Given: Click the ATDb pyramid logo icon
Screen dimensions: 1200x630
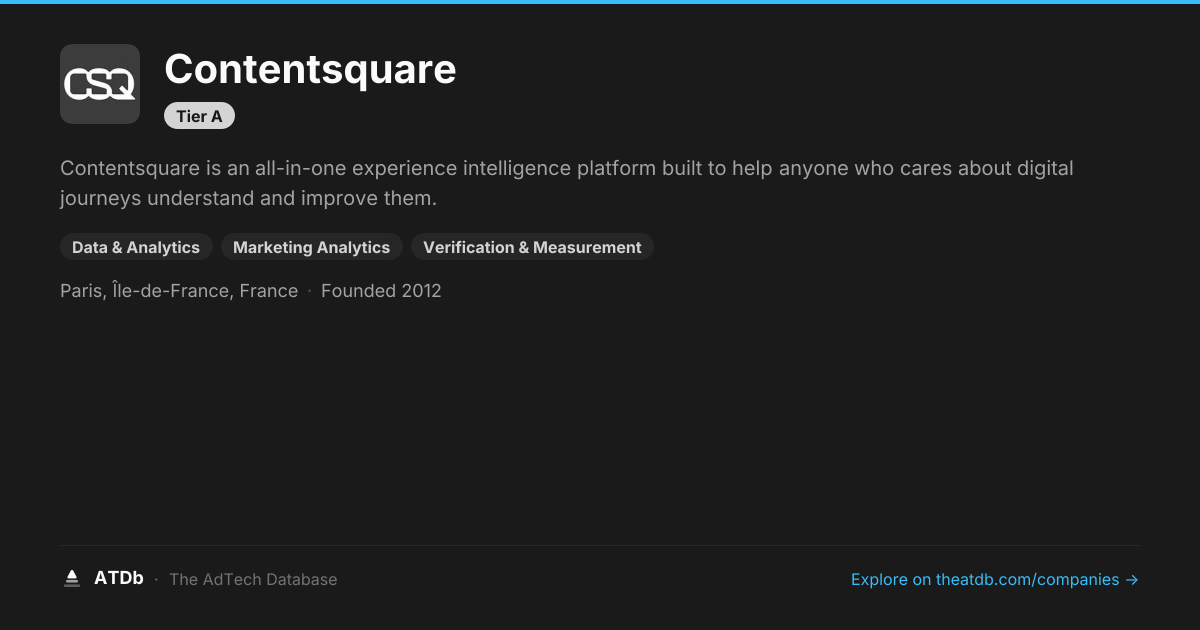Looking at the screenshot, I should [72, 578].
